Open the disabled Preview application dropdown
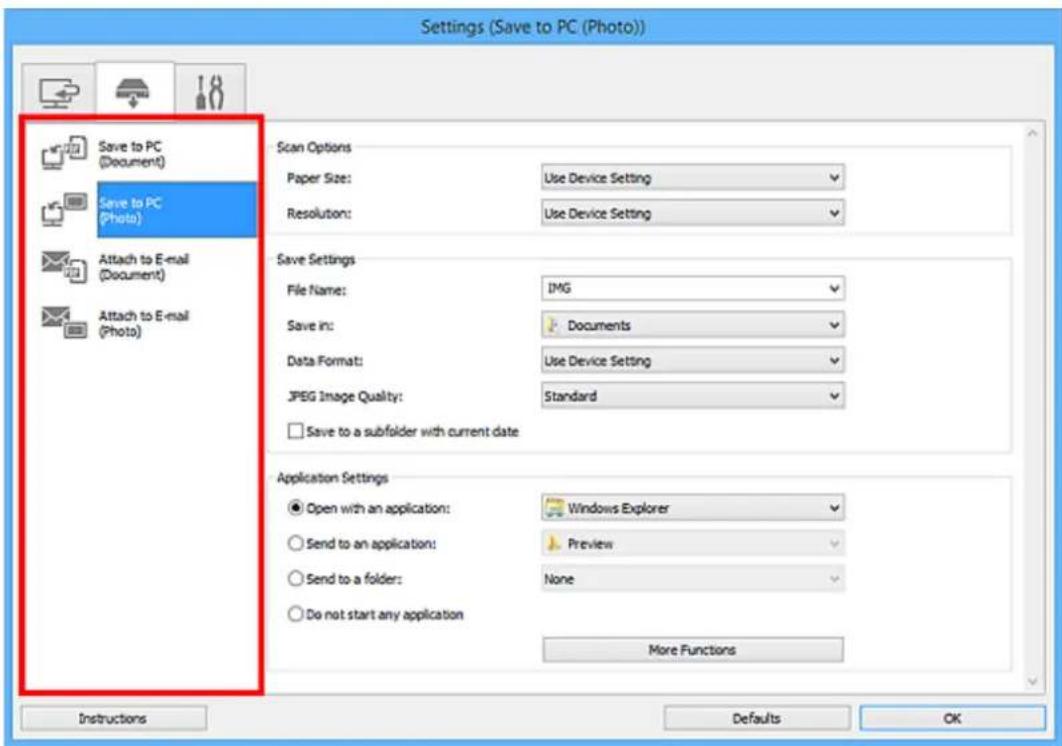The width and height of the screenshot is (1062, 746). click(692, 543)
